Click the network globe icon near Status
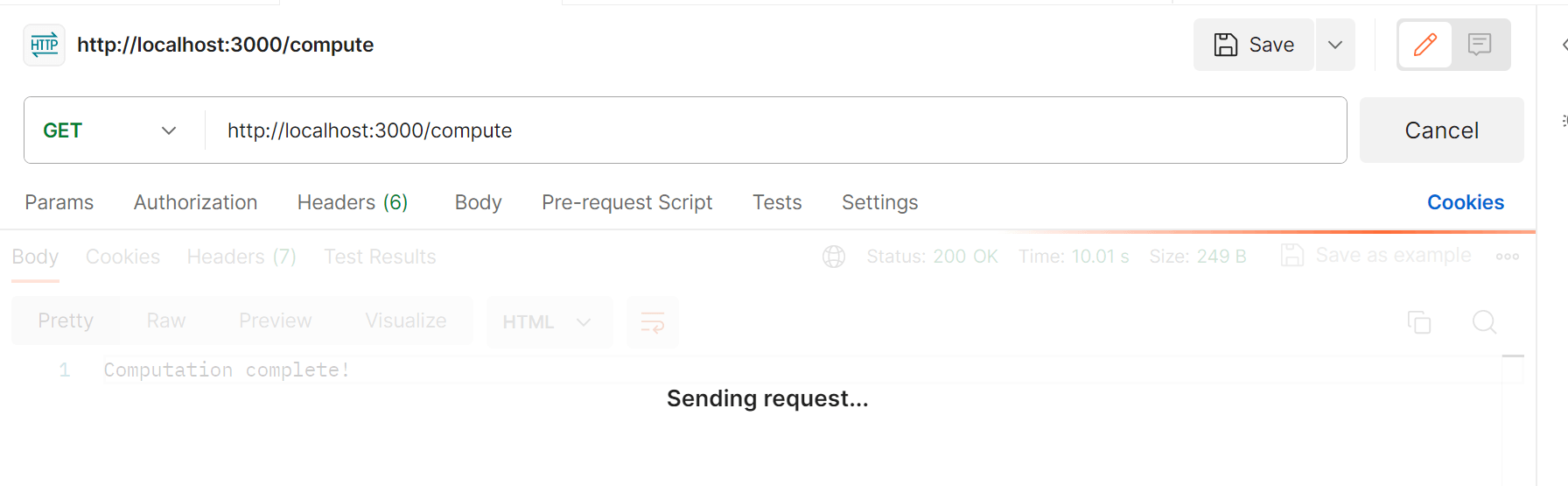 (x=834, y=257)
